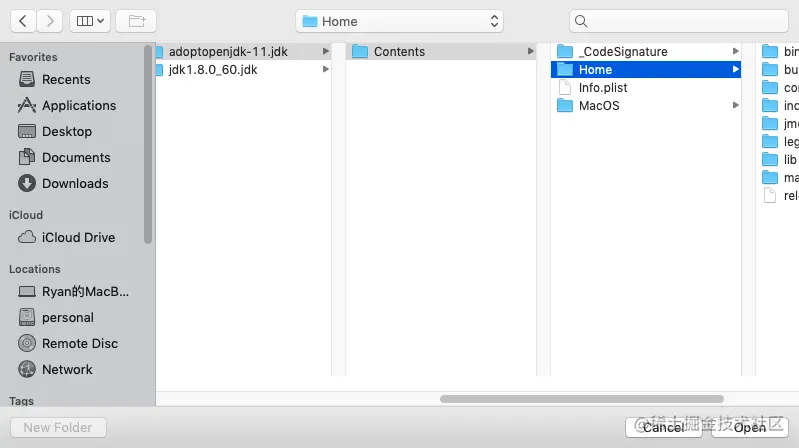Expand adoptopenjdk-11.jdk with its arrow
Screen dimensions: 799x448
326,51
